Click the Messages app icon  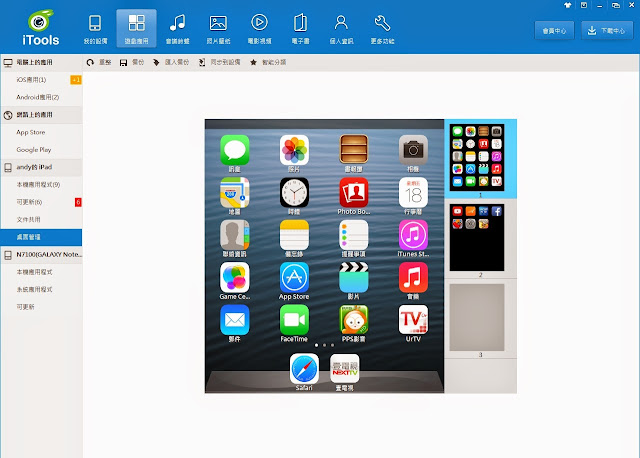[235, 150]
